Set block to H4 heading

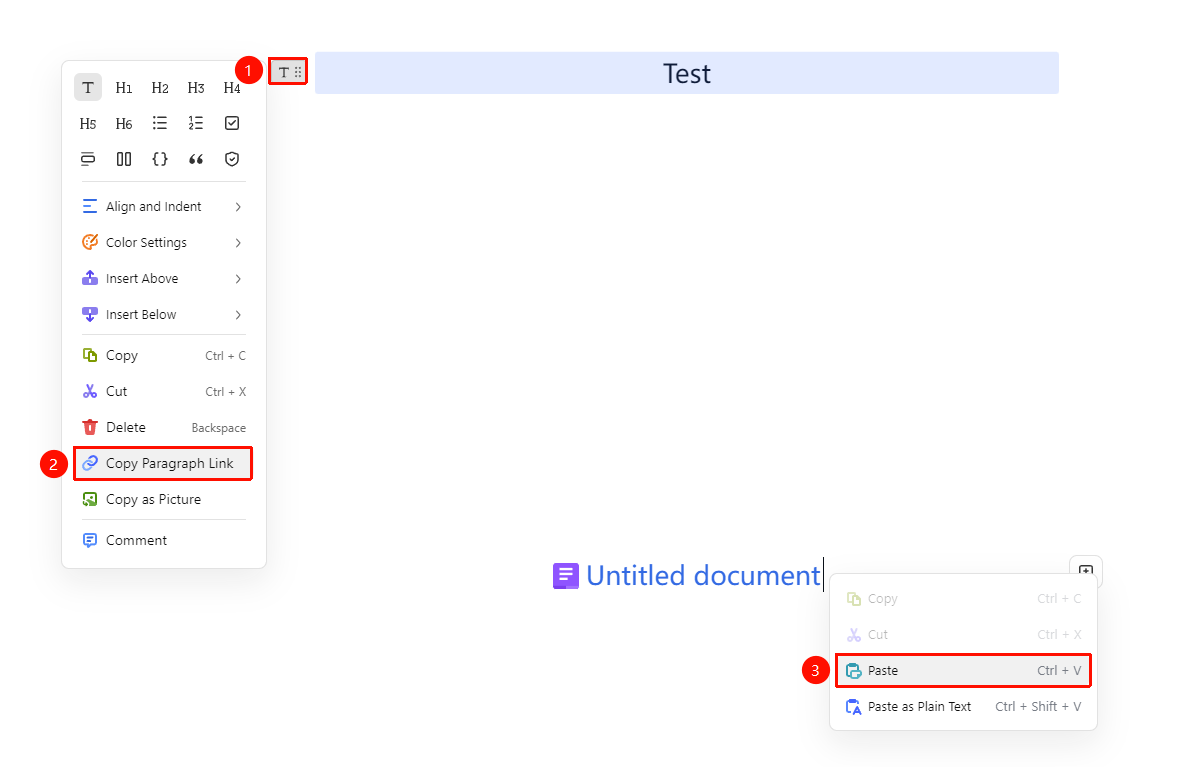[232, 87]
